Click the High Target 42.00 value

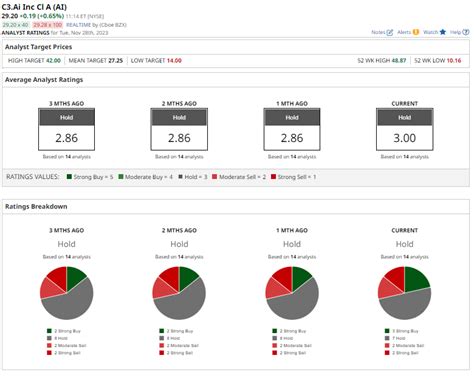click(53, 61)
